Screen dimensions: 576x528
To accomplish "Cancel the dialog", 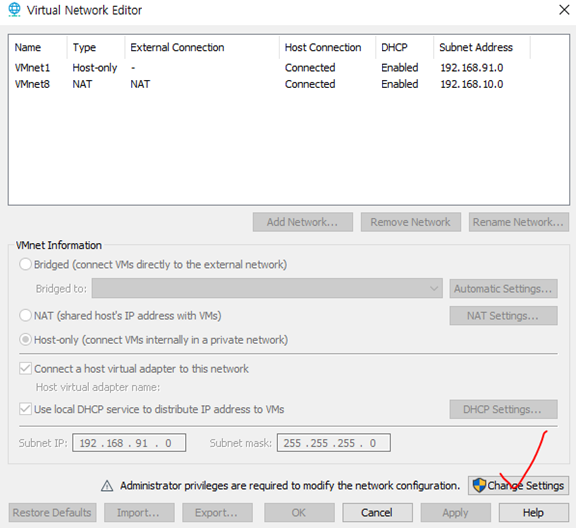I will point(377,513).
